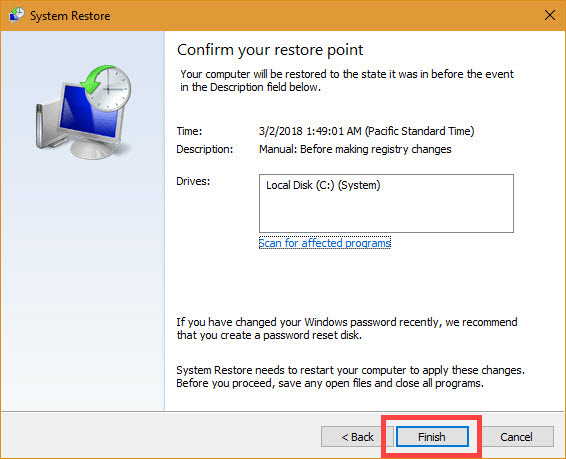The height and width of the screenshot is (459, 566).
Task: Click the Confirm your restore point heading
Action: 270,50
